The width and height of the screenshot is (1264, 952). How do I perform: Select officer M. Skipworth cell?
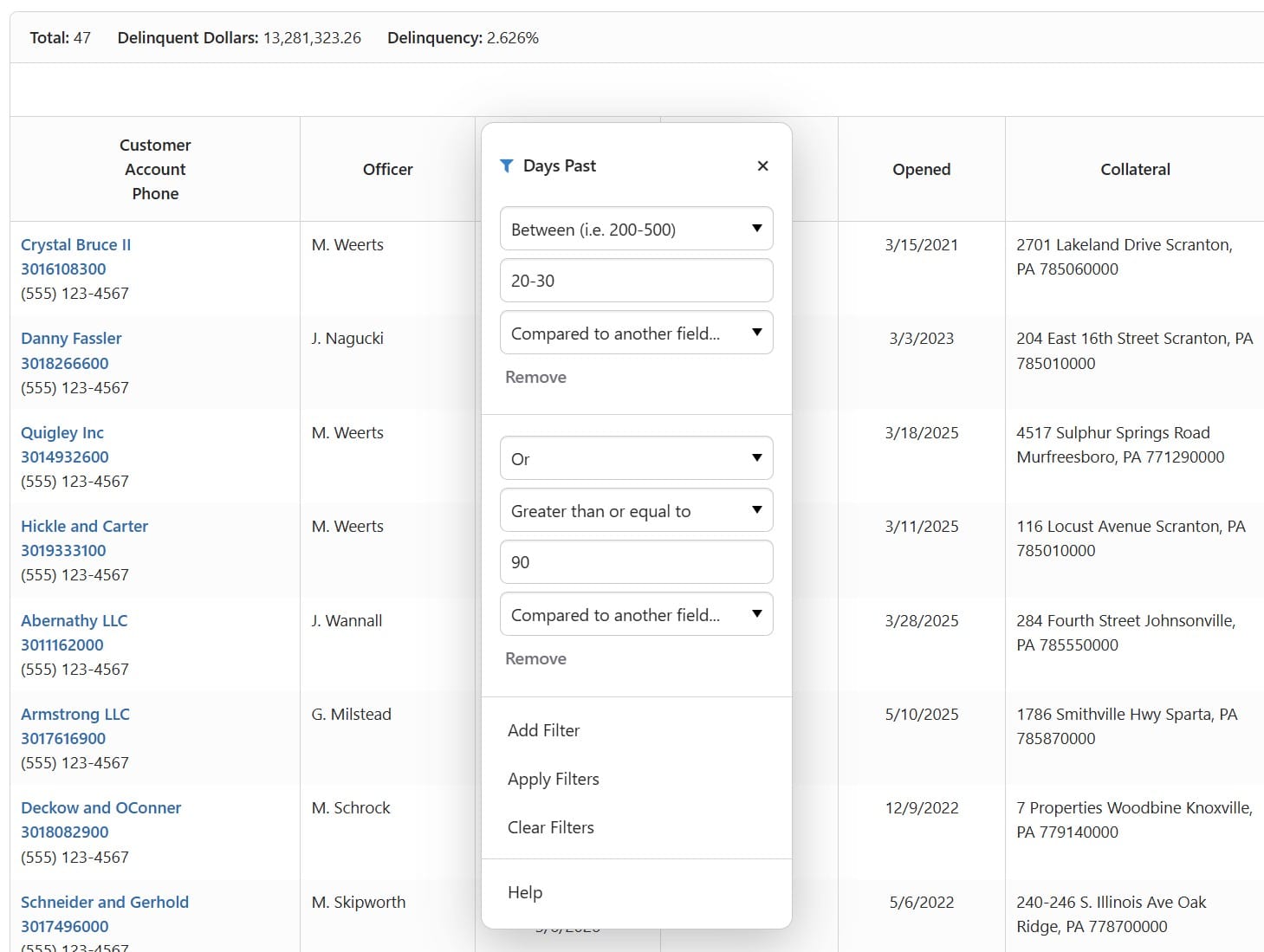click(359, 902)
